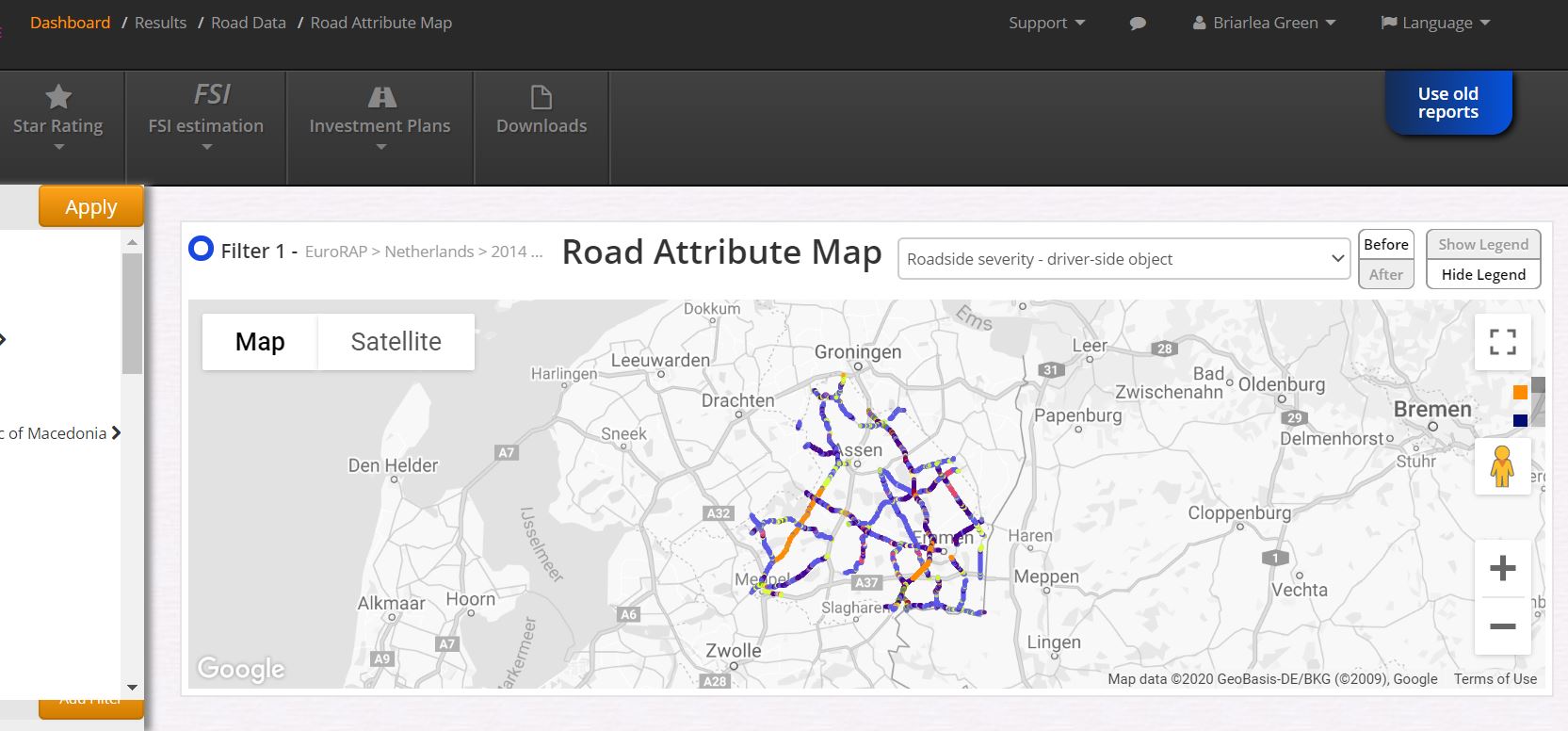Open the Language dropdown
Image resolution: width=1568 pixels, height=731 pixels.
tap(1435, 24)
